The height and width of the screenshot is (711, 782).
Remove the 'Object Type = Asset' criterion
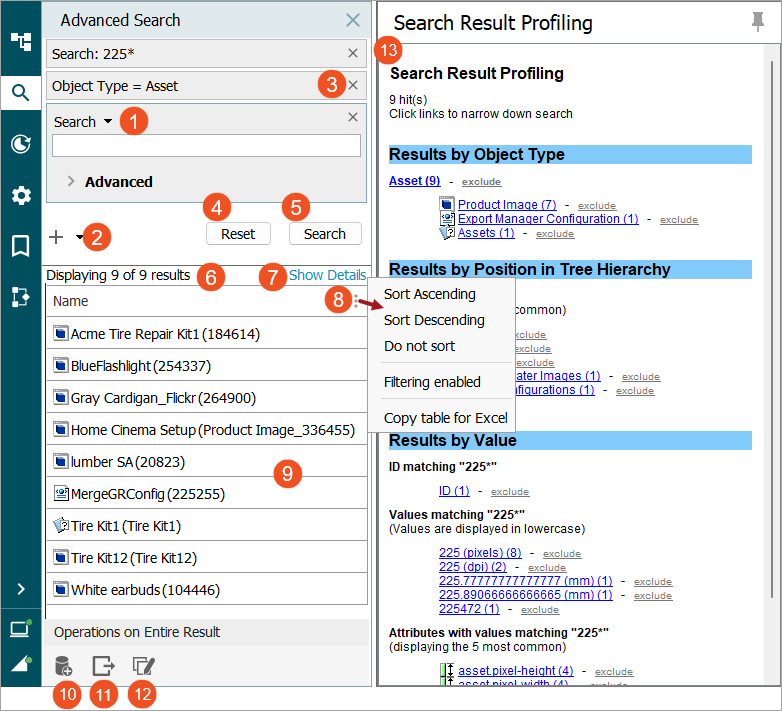353,85
